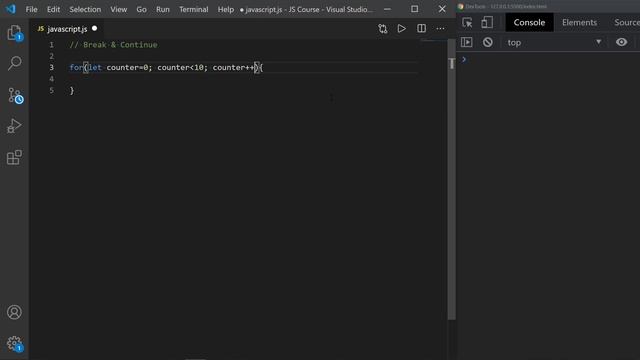Select the javascript.js editor tab
Viewport: 640px width, 360px height.
(67, 29)
